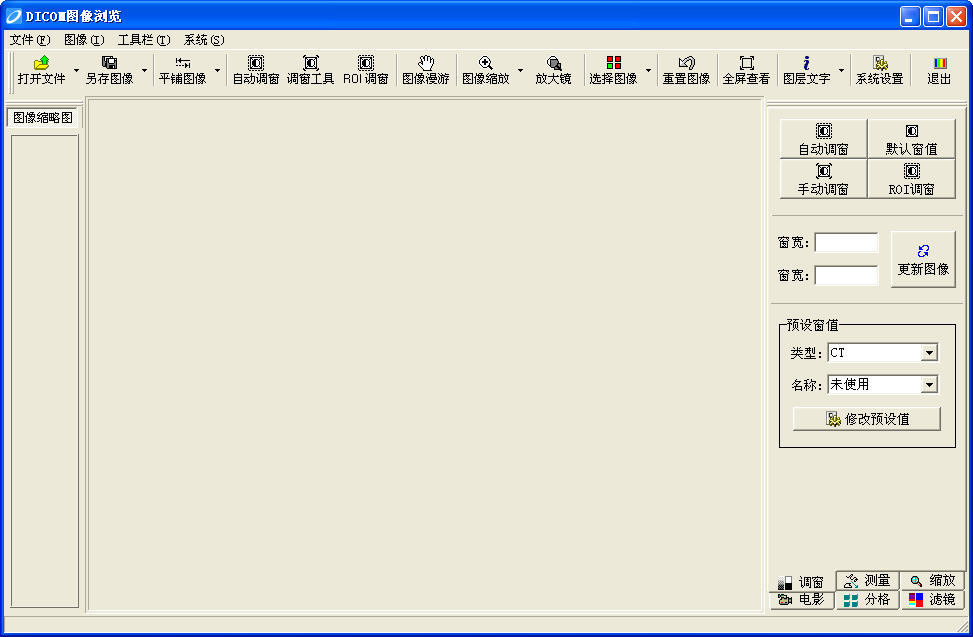Click the 更新图像 button

tap(923, 259)
